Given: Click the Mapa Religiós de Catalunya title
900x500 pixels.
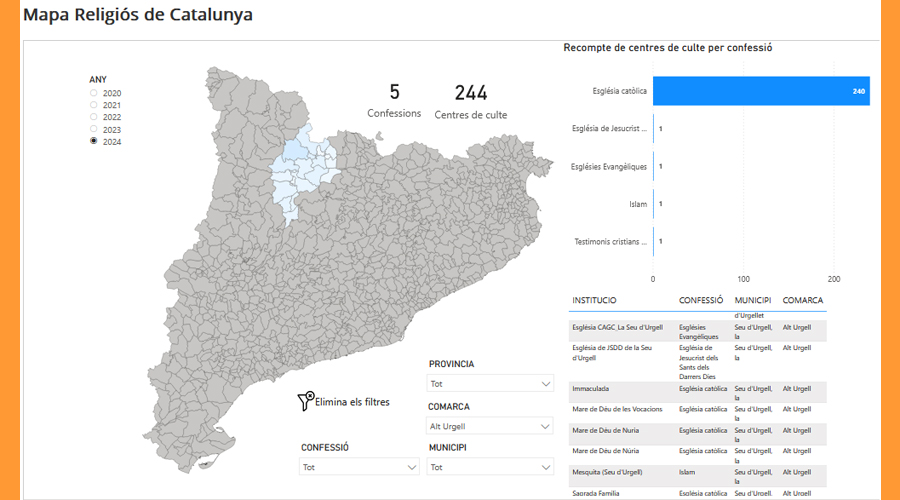Looking at the screenshot, I should (x=138, y=14).
